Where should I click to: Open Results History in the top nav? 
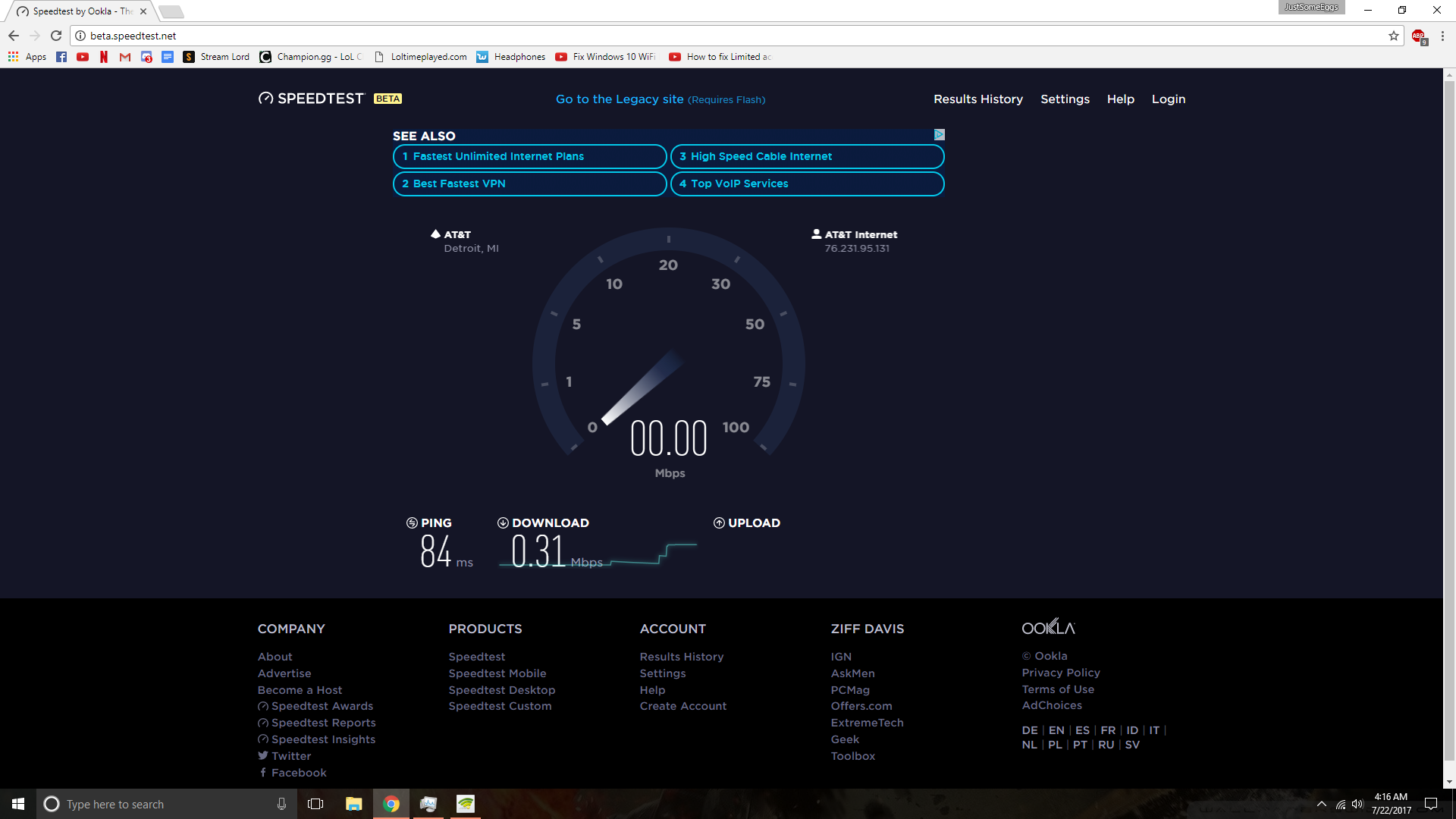[978, 99]
